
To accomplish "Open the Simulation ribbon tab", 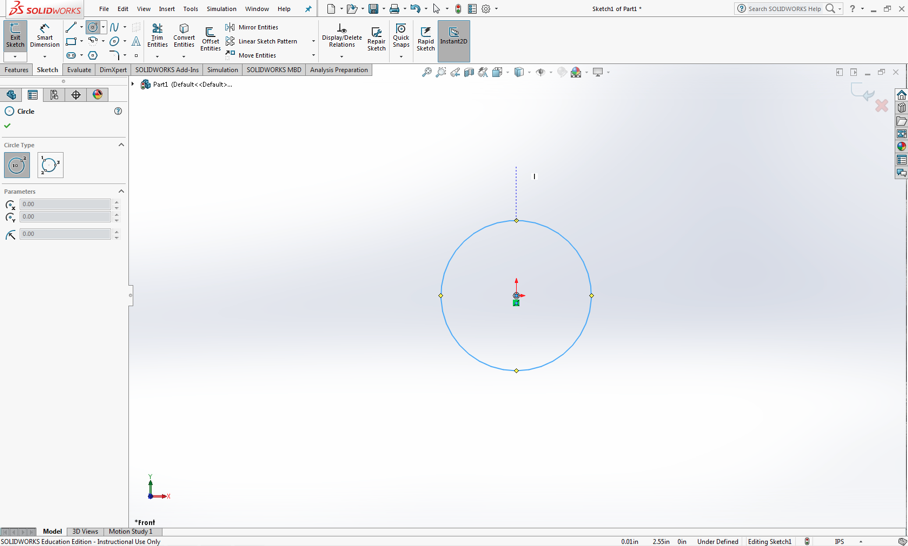I will point(222,70).
